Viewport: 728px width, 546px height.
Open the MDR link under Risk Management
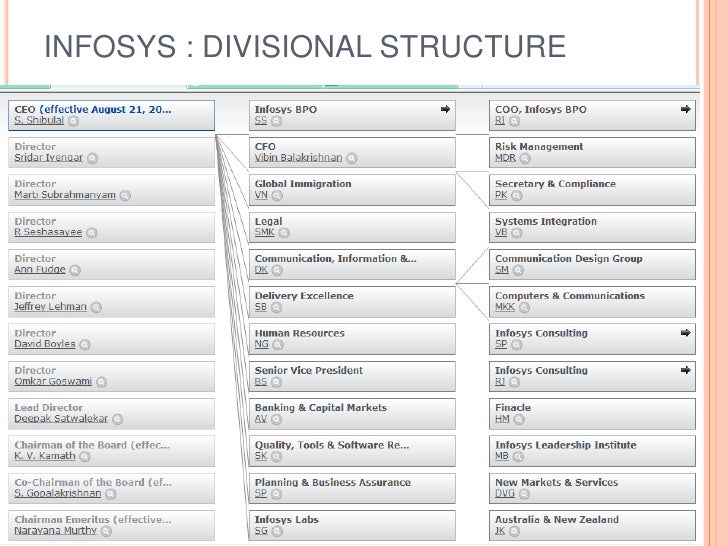pyautogui.click(x=505, y=157)
